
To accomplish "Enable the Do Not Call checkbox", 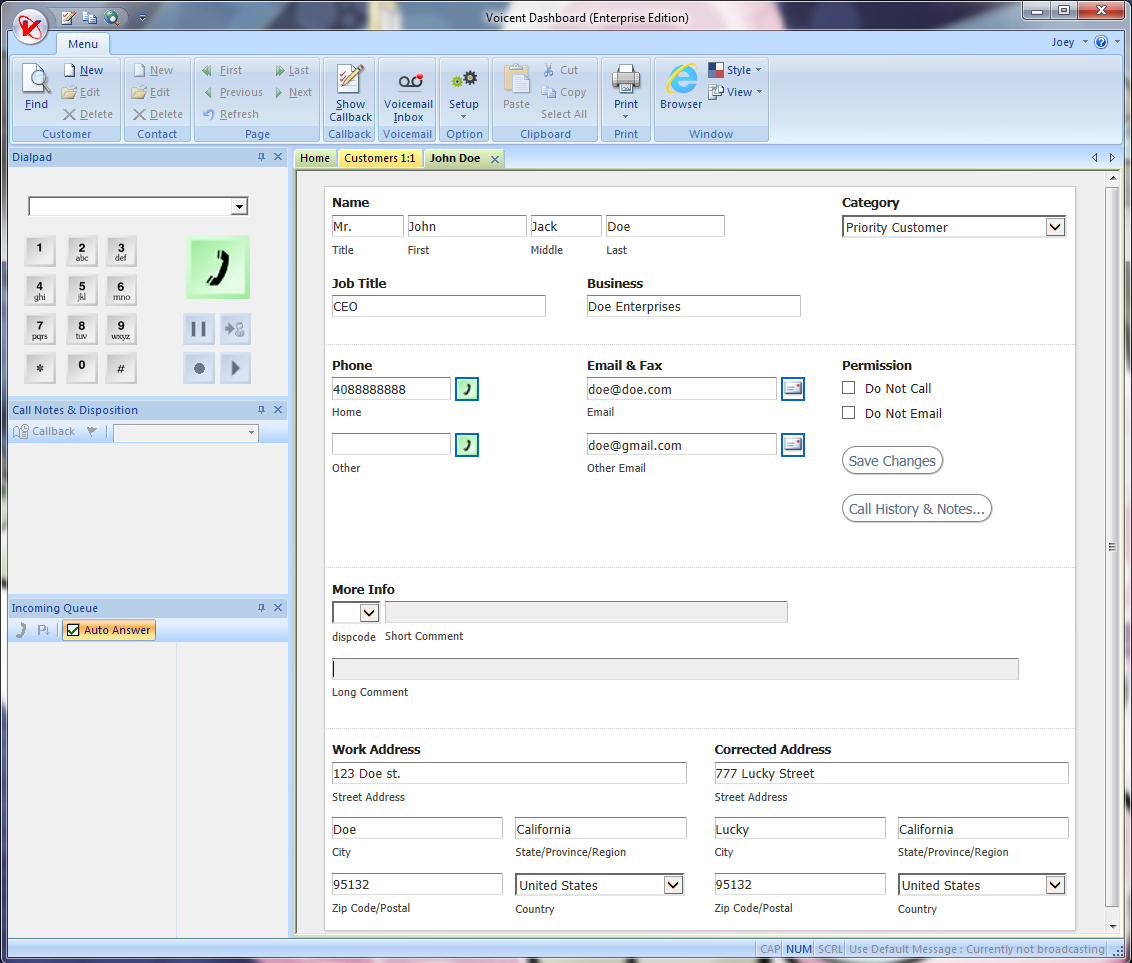I will point(849,388).
